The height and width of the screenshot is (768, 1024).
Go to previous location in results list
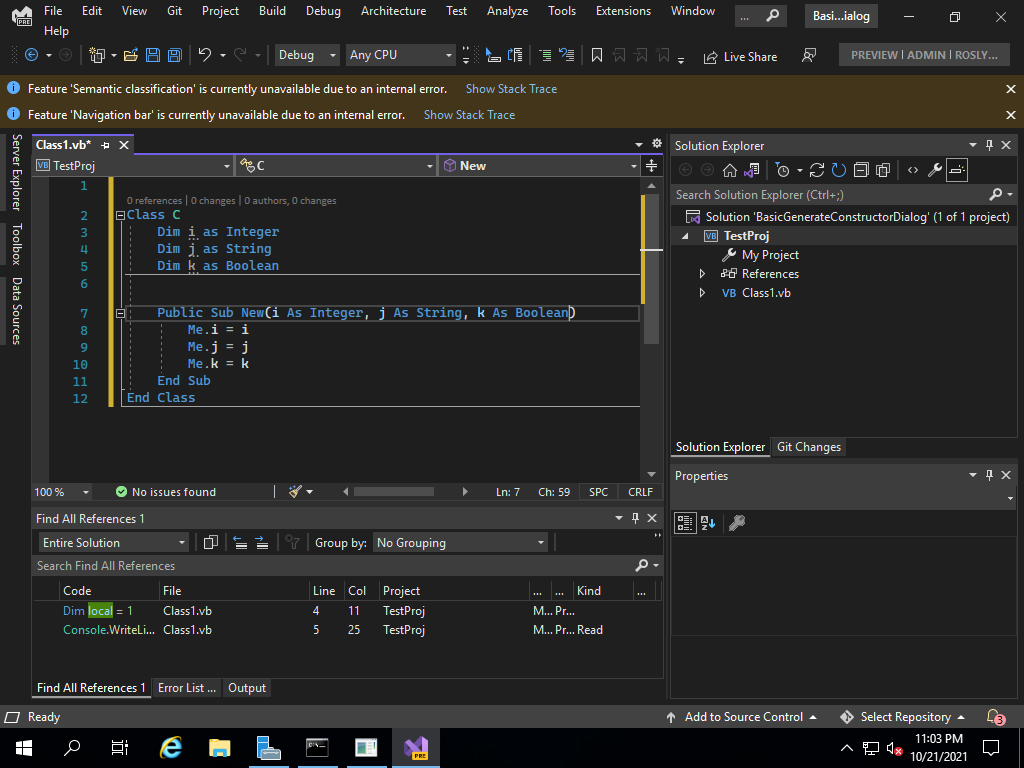[x=240, y=543]
